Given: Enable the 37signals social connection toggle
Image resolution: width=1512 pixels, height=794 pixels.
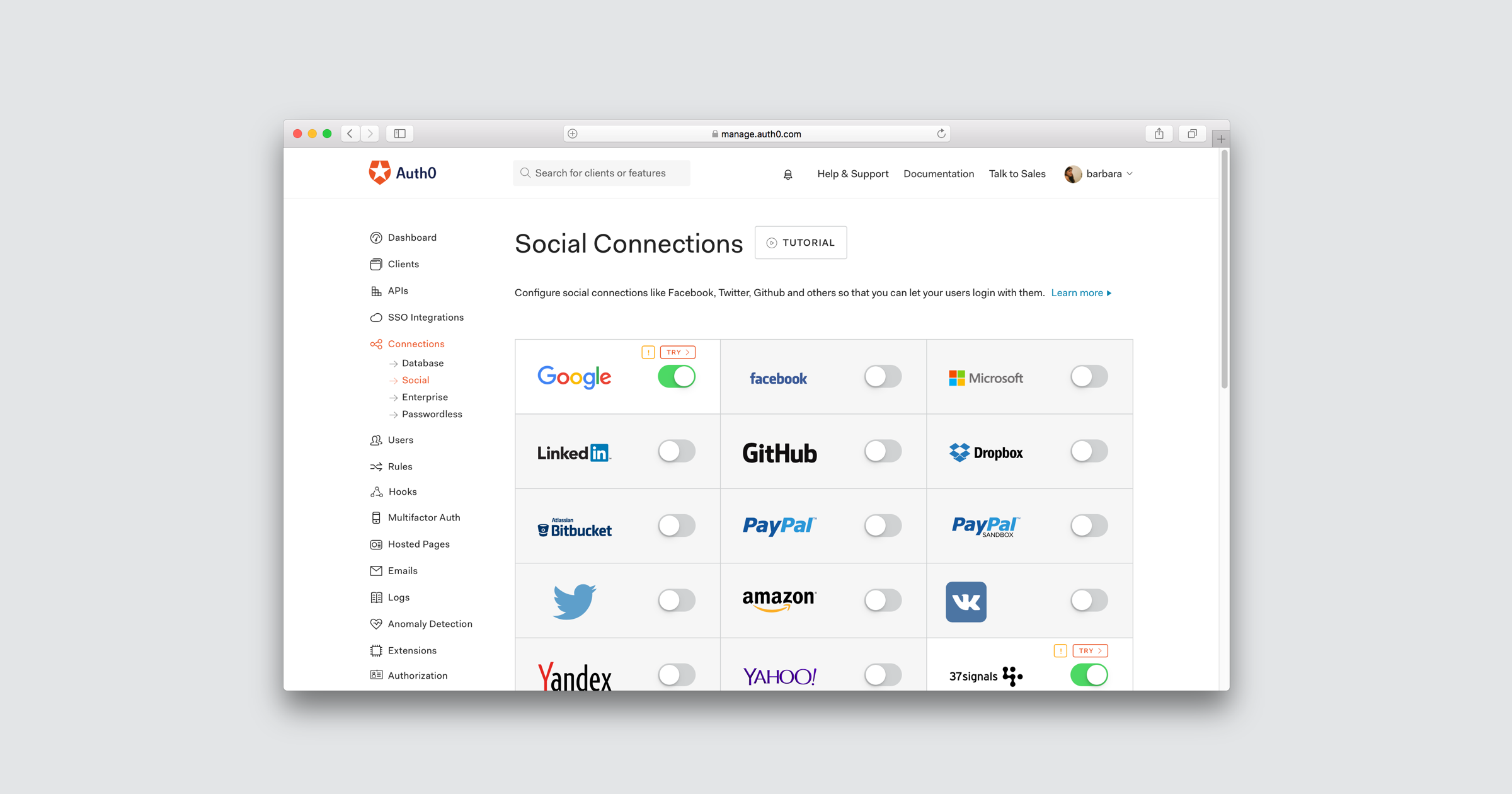Looking at the screenshot, I should point(1088,675).
